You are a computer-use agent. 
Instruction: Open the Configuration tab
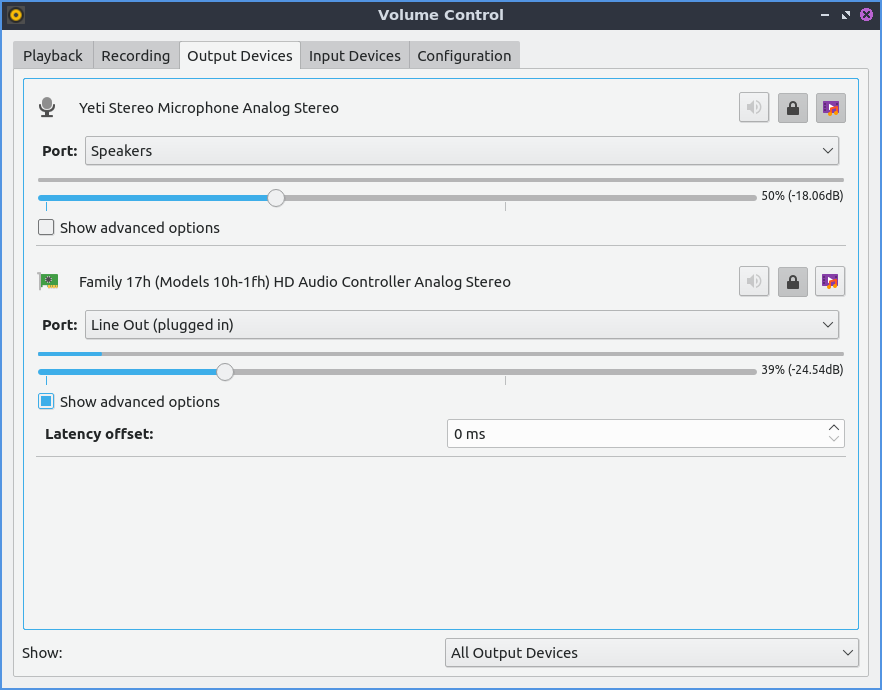pyautogui.click(x=464, y=56)
